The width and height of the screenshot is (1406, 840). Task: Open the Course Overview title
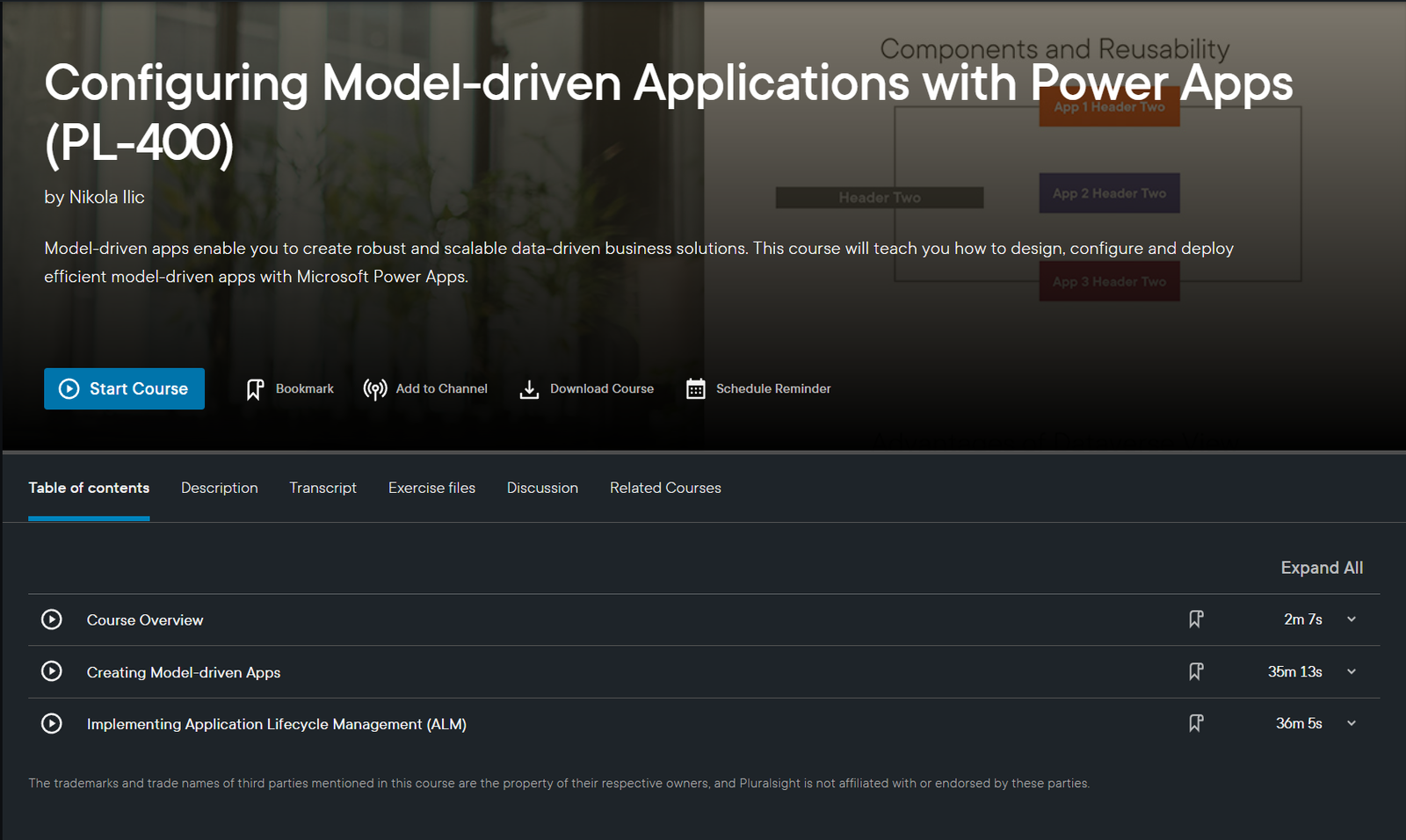(145, 620)
